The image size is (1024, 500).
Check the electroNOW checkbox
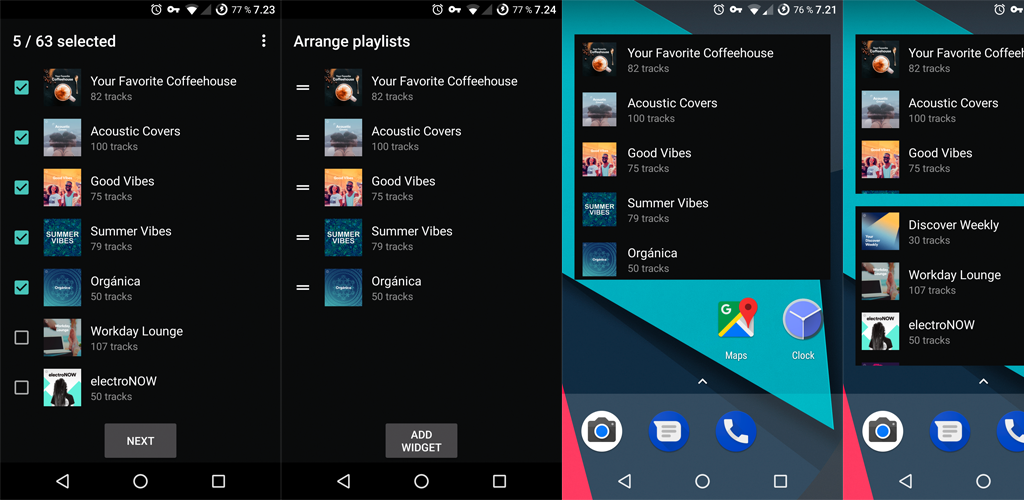pyautogui.click(x=22, y=388)
